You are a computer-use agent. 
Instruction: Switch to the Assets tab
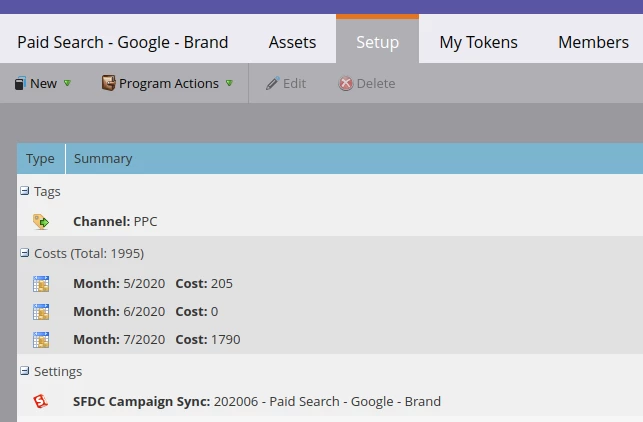pyautogui.click(x=292, y=42)
